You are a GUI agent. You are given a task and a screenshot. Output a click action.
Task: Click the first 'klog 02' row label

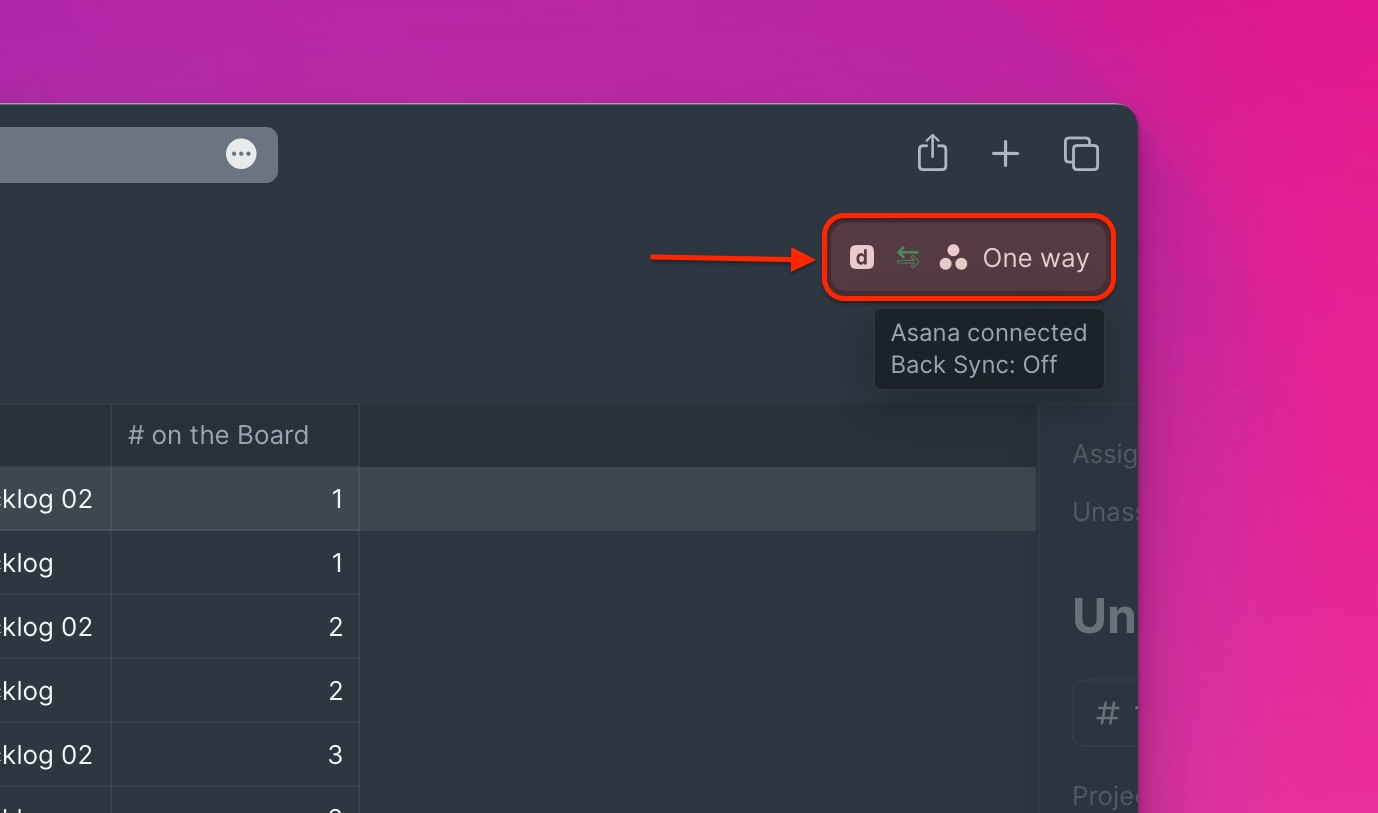46,499
